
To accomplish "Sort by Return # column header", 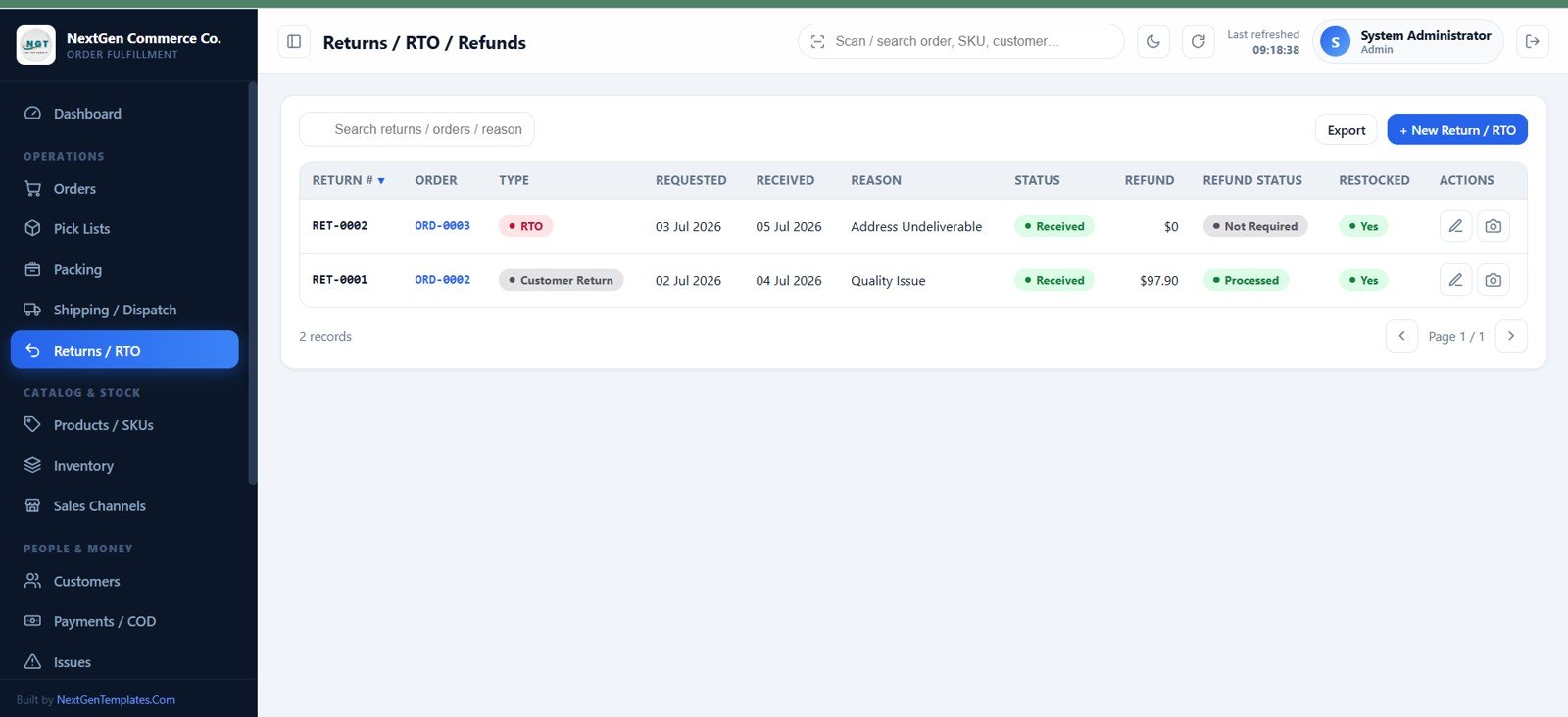I will (348, 180).
